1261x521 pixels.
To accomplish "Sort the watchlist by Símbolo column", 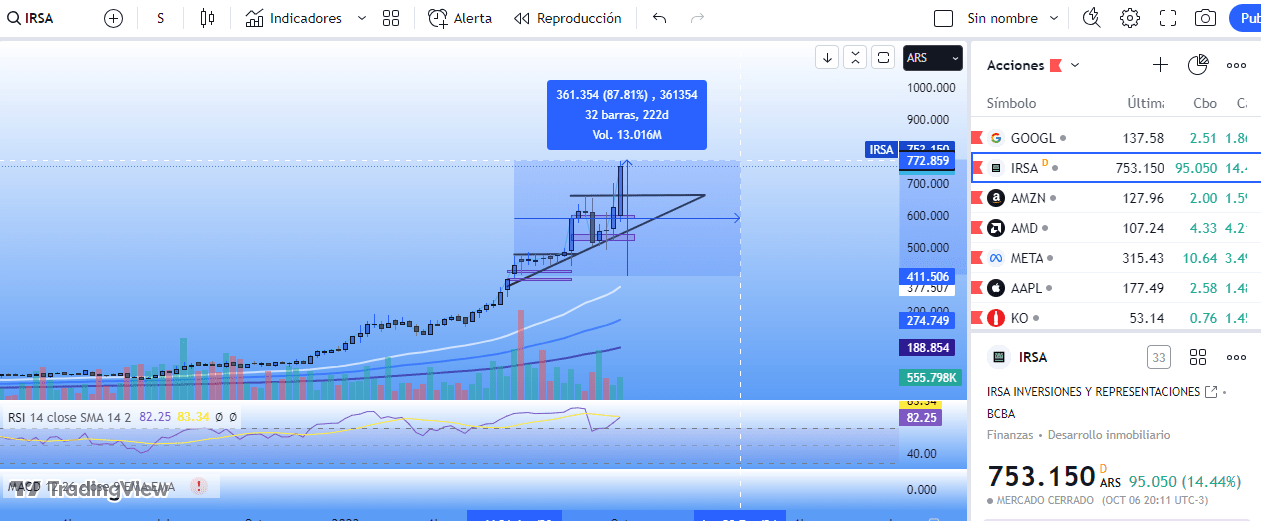I will (1011, 103).
